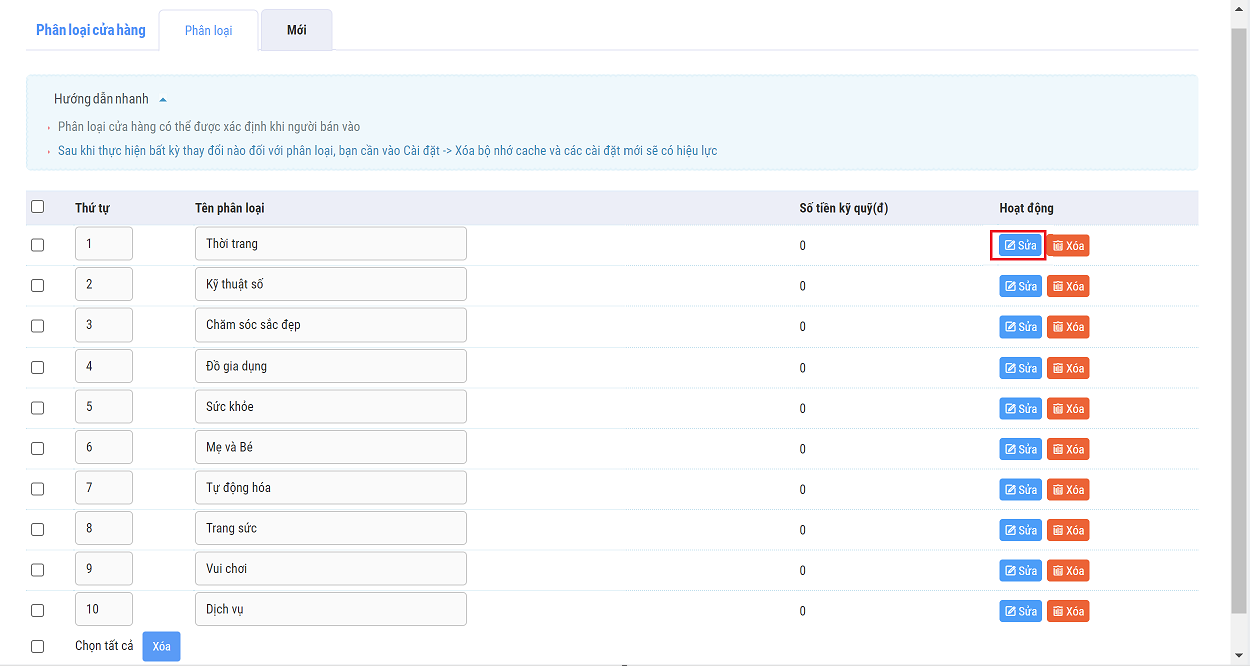
Task: Delete the Mẹ và Bé category
Action: pyautogui.click(x=1068, y=449)
